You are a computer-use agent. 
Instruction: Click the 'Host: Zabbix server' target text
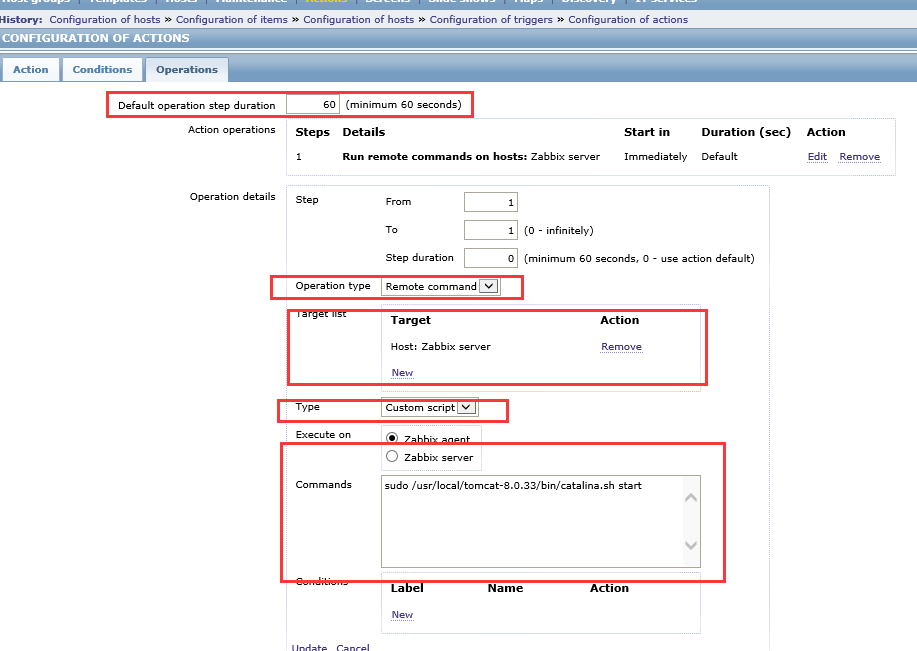(x=440, y=346)
